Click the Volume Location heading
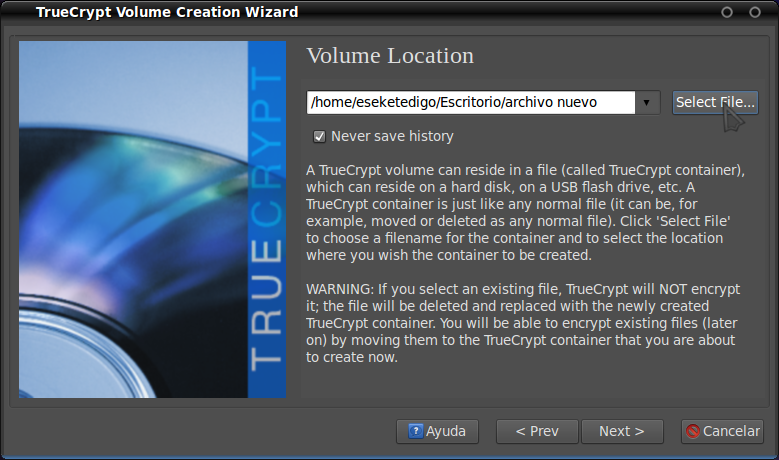Image resolution: width=779 pixels, height=460 pixels. 390,56
